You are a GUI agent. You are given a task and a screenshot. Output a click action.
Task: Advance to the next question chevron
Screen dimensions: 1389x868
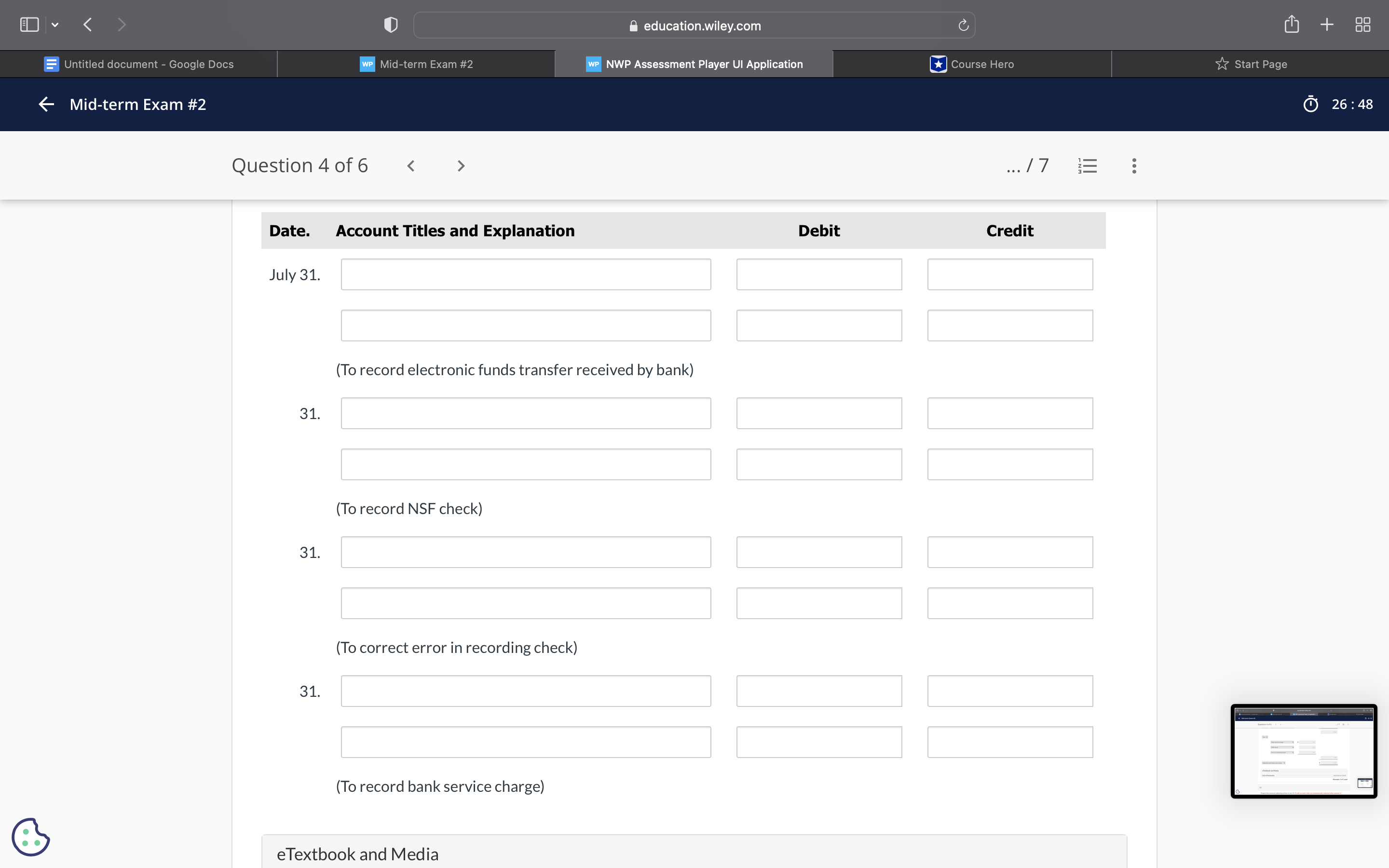(x=460, y=166)
